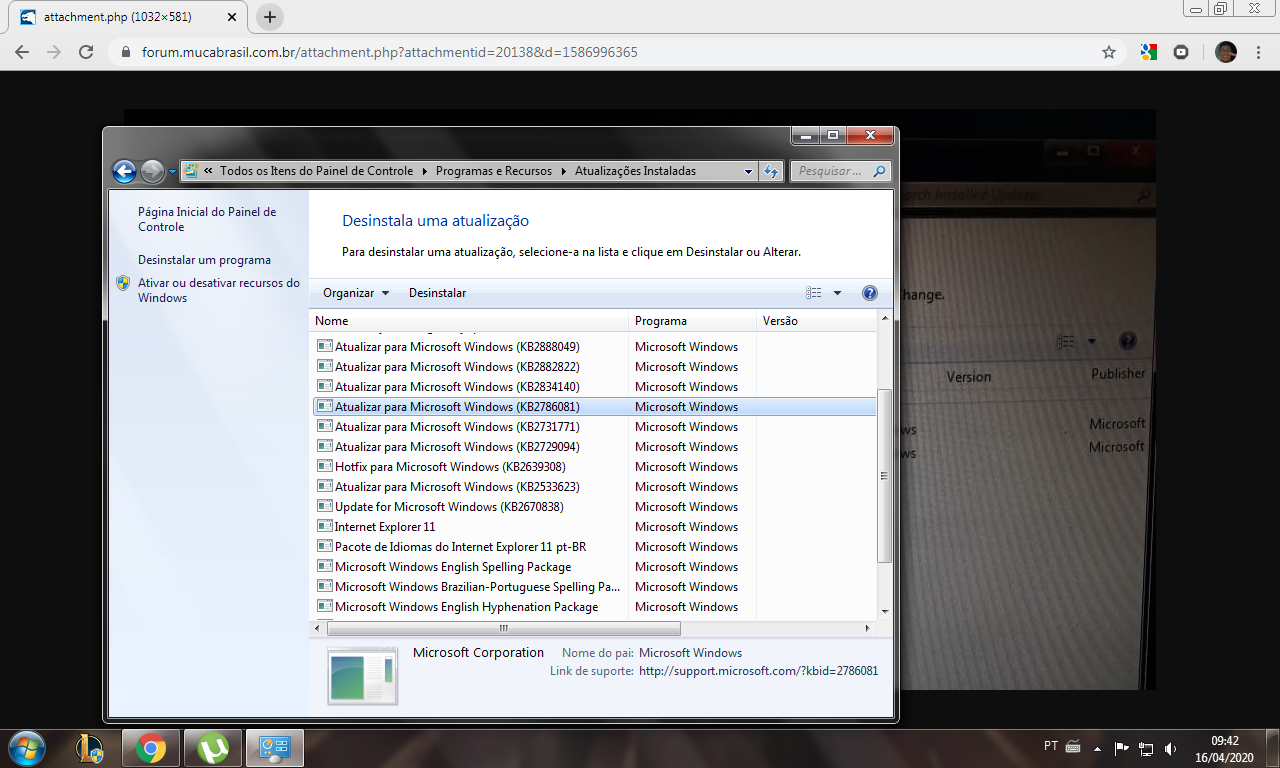Click Desinstalar in the toolbar
Image resolution: width=1280 pixels, height=768 pixels.
pos(437,293)
